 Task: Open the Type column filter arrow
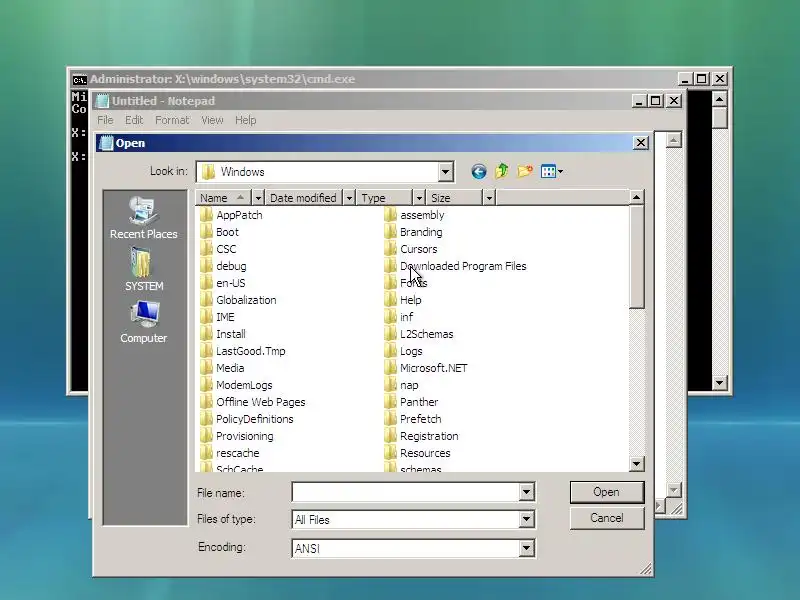(x=419, y=197)
